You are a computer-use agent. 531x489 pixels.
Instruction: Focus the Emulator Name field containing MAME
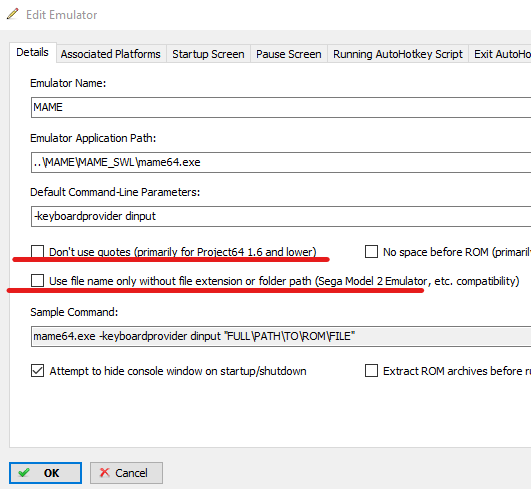[281, 107]
